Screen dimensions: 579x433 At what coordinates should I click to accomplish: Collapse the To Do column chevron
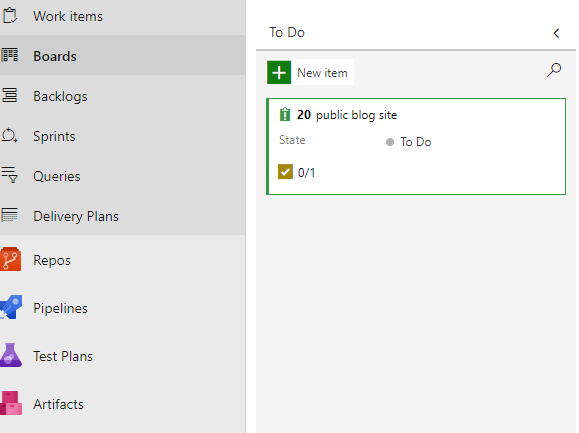(x=556, y=33)
